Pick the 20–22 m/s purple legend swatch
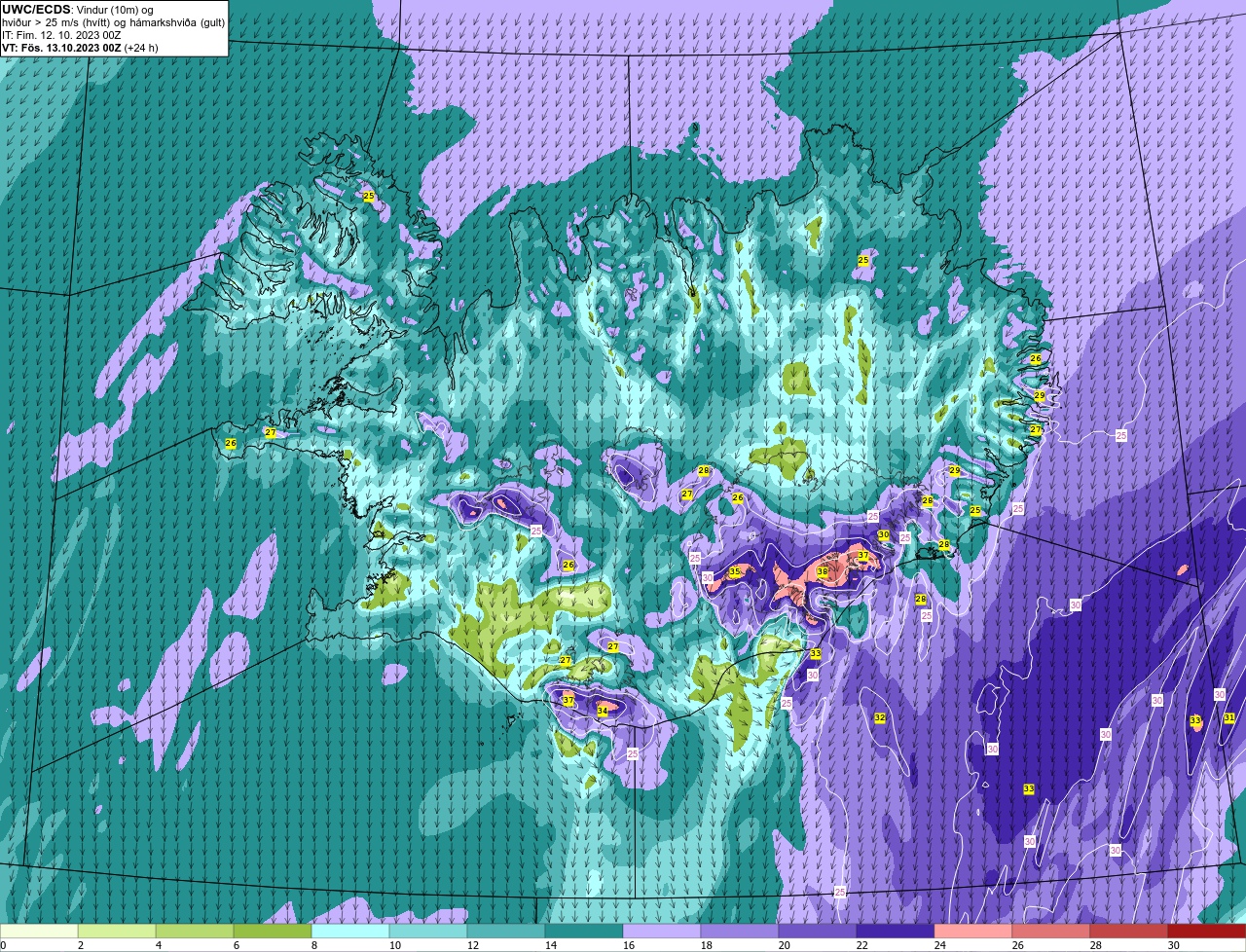The height and width of the screenshot is (952, 1246). 818,932
